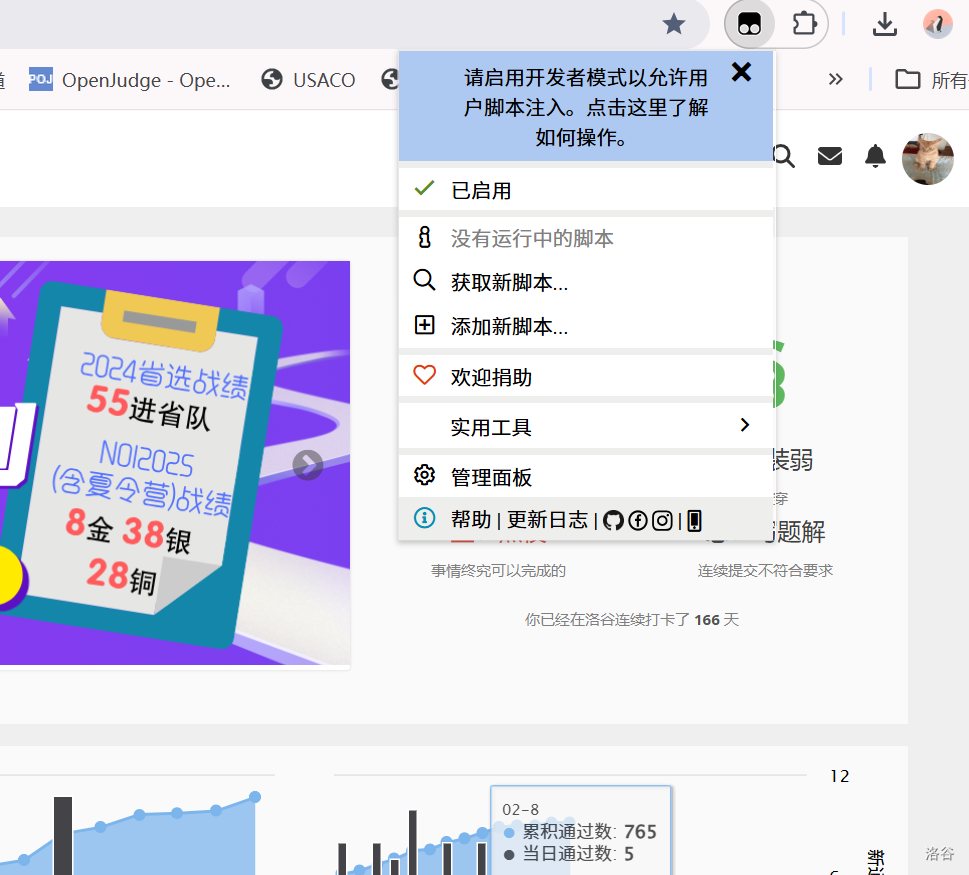Select 添加新脚本 menu entry
Viewport: 969px width, 875px height.
[x=509, y=327]
